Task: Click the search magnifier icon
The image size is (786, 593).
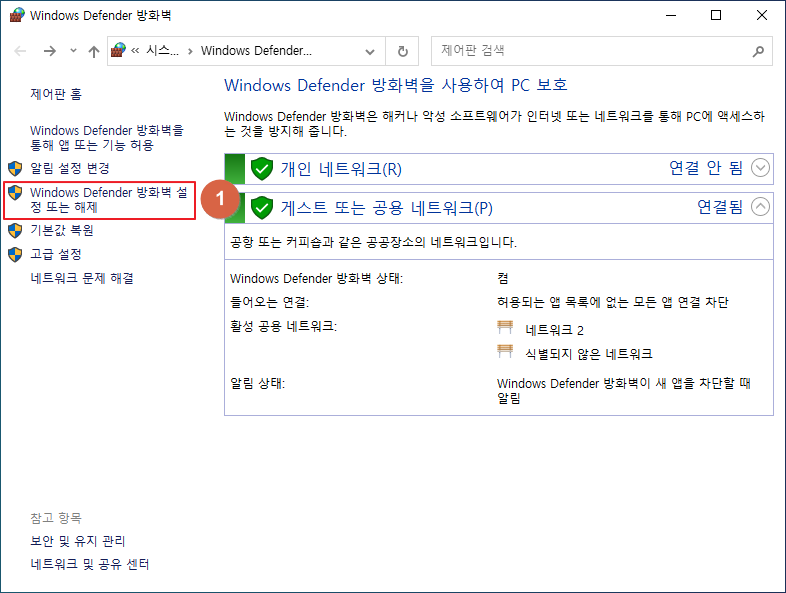Action: [758, 51]
